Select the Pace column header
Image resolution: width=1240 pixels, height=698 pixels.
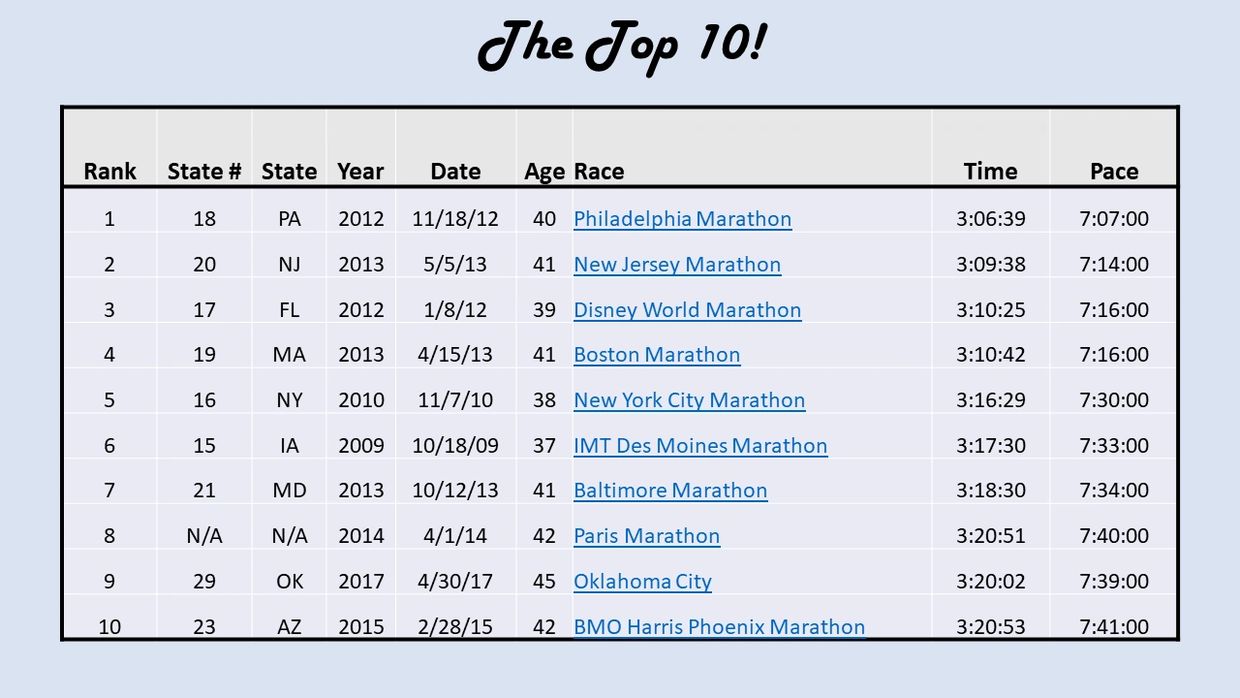click(x=1114, y=171)
